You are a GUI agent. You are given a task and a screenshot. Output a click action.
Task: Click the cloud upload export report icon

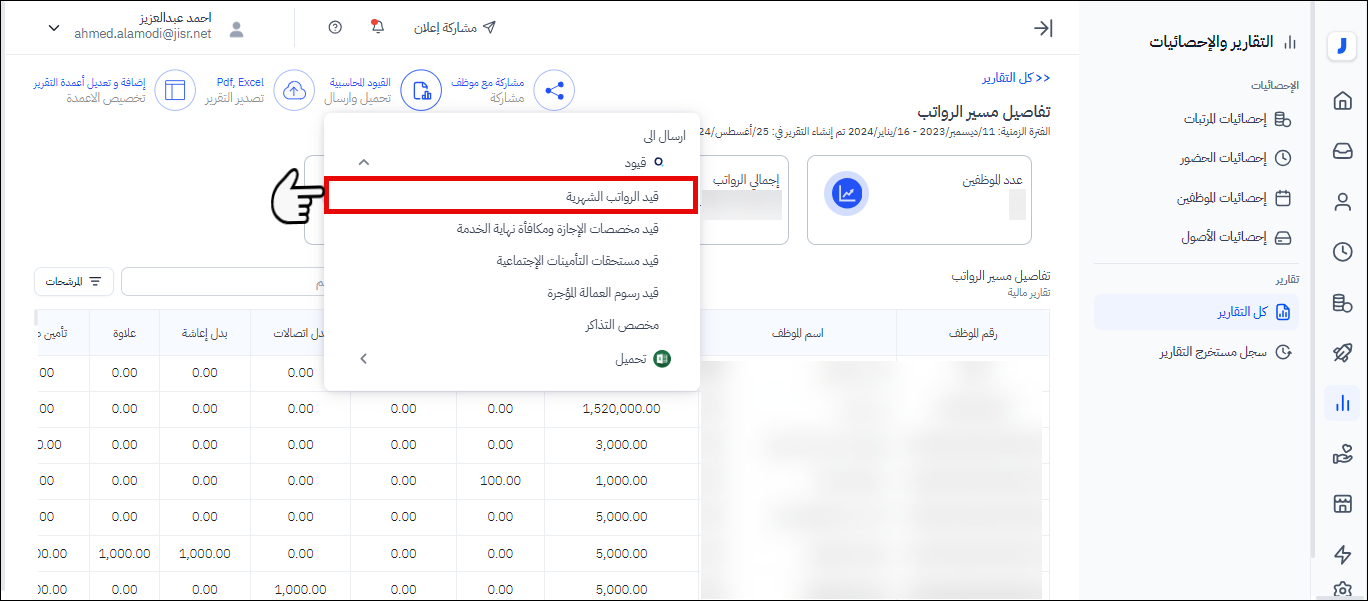[x=294, y=90]
